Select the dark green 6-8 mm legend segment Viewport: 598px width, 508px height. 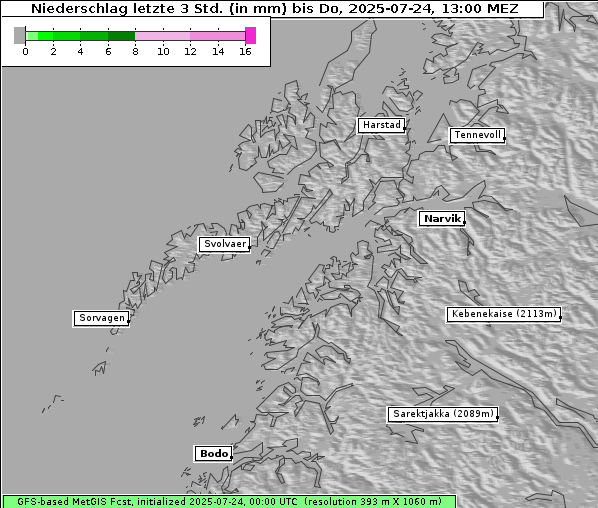(122, 36)
